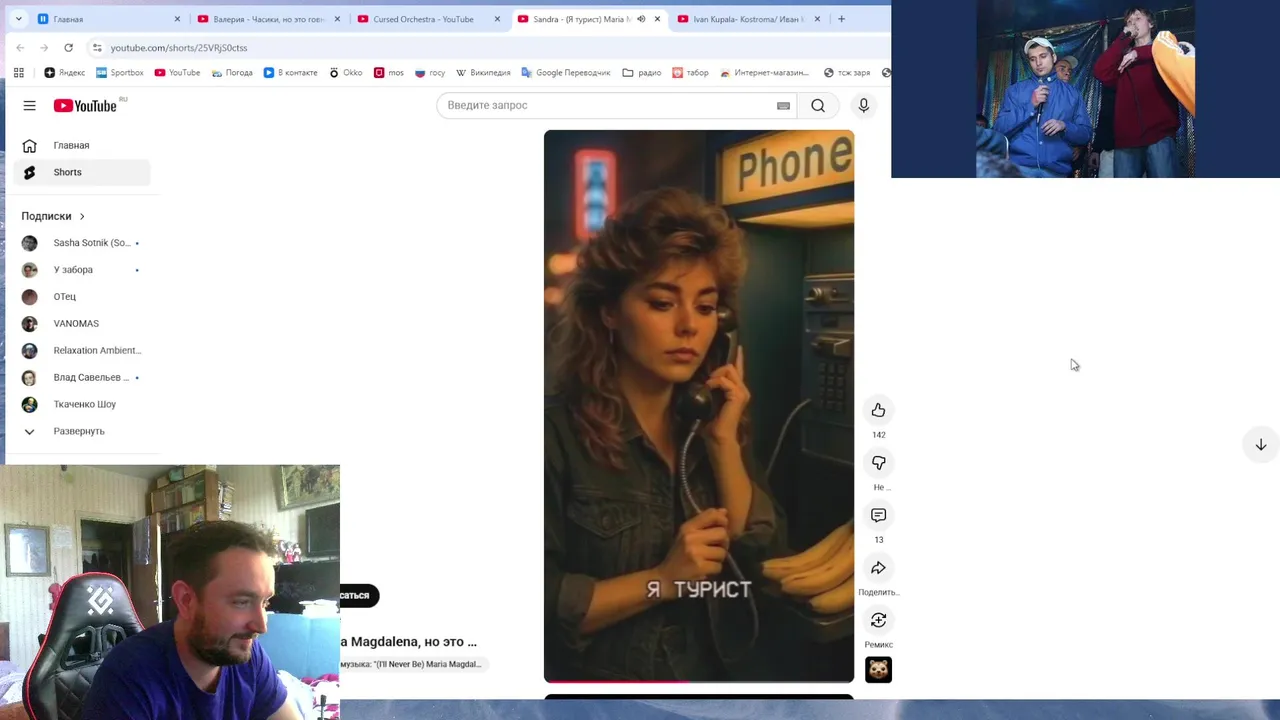Click the address bar URL
Viewport: 1280px width, 720px height.
pyautogui.click(x=179, y=47)
